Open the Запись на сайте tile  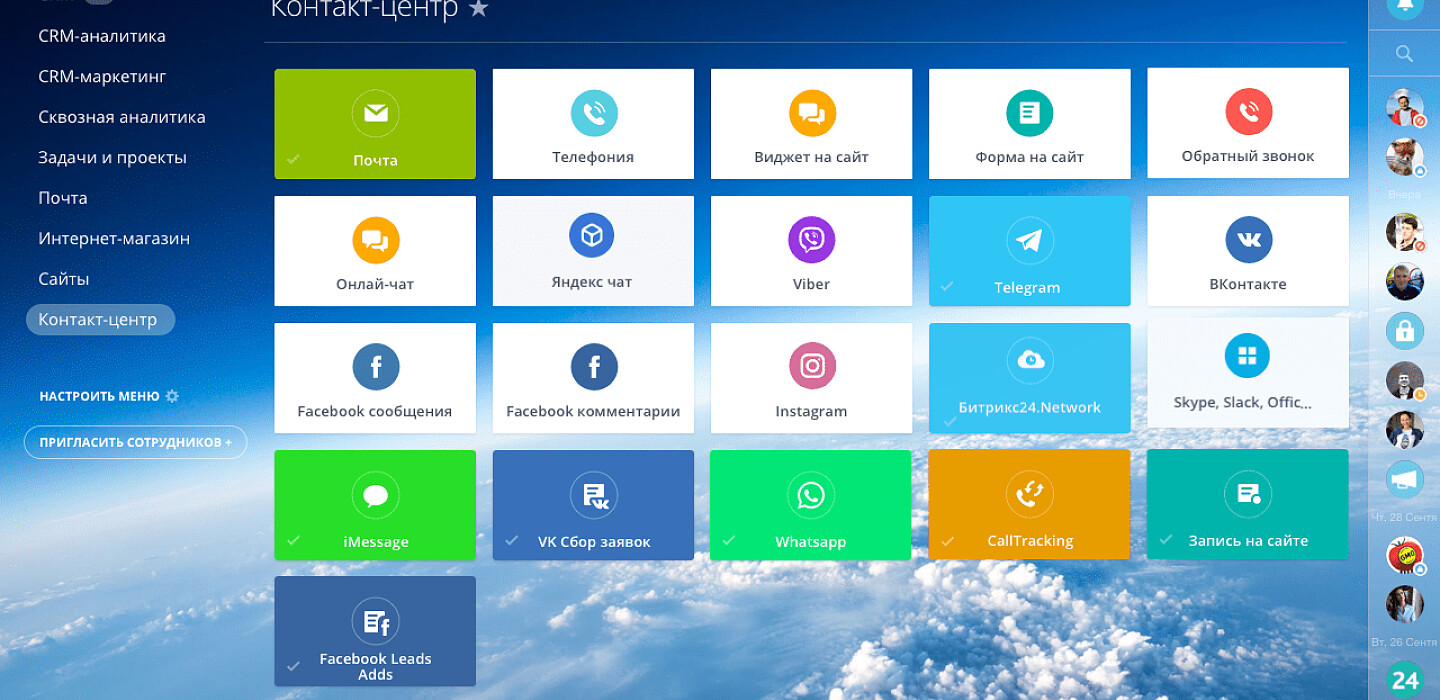[1247, 505]
